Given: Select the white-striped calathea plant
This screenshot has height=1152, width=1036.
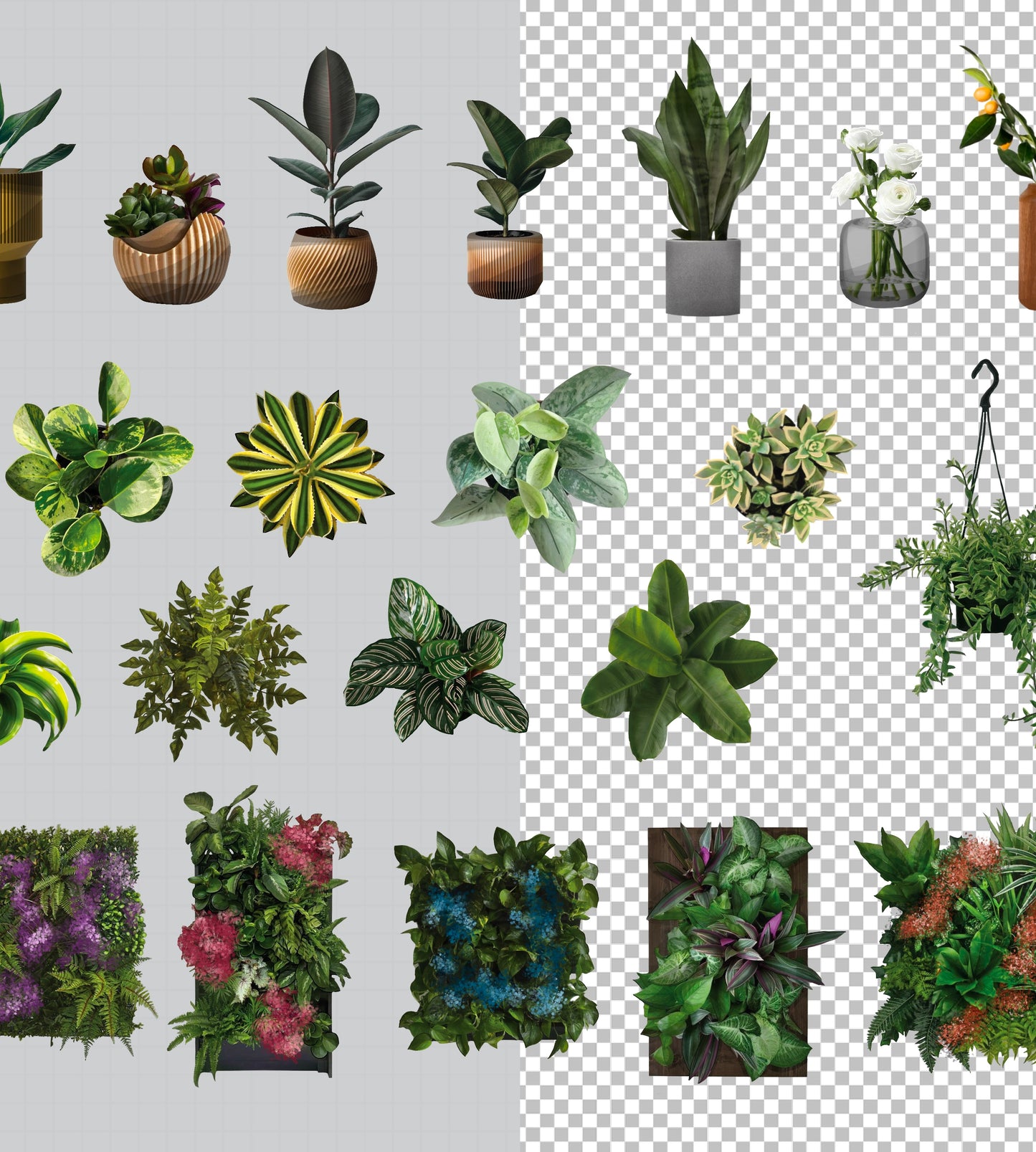Looking at the screenshot, I should [x=436, y=661].
